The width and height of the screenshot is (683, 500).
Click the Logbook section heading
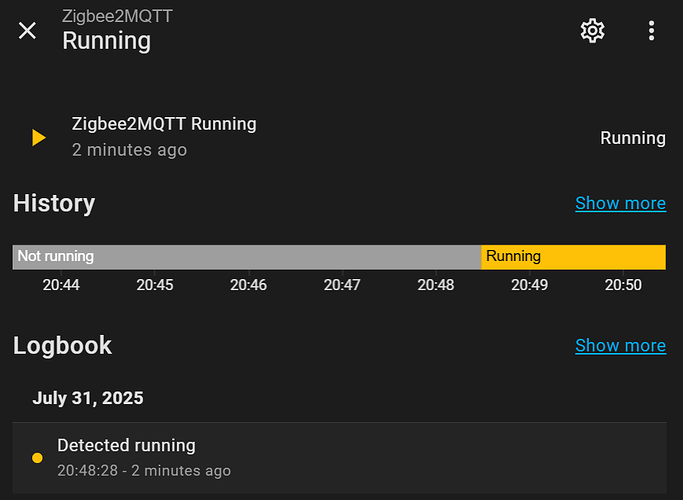pyautogui.click(x=62, y=345)
